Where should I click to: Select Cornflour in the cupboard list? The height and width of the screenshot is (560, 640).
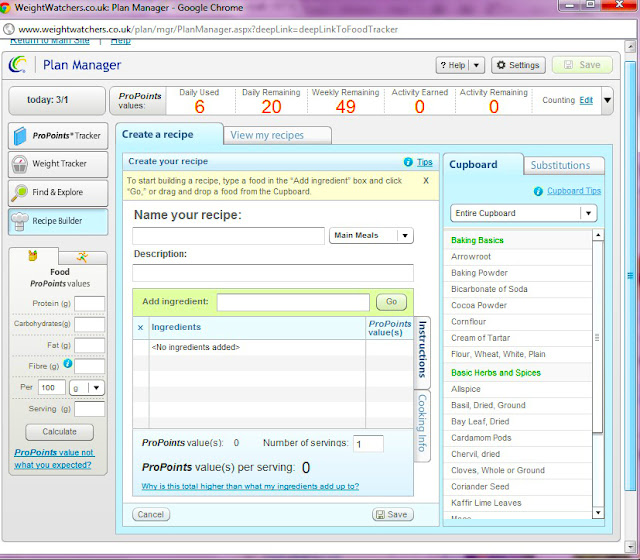click(x=517, y=322)
